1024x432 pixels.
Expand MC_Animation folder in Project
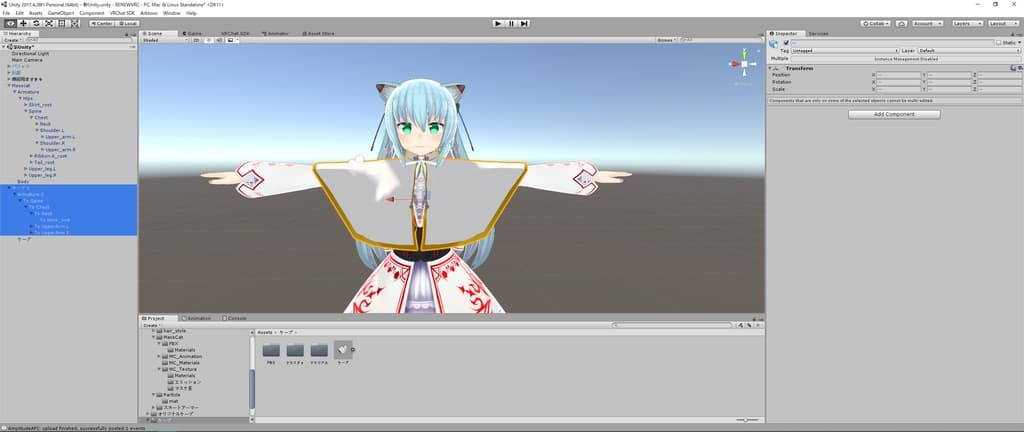click(x=159, y=356)
